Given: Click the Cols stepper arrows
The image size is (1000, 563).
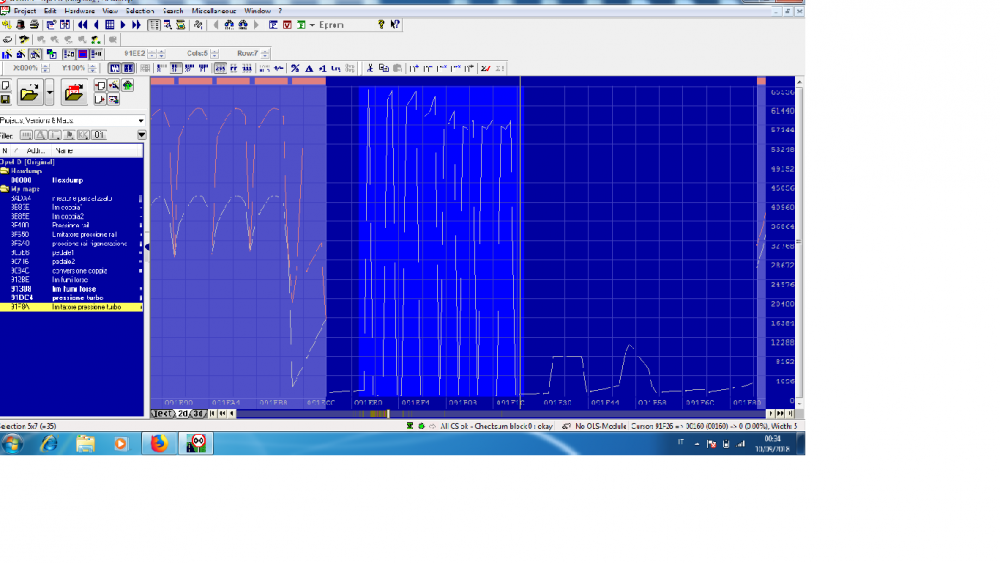Looking at the screenshot, I should (214, 54).
